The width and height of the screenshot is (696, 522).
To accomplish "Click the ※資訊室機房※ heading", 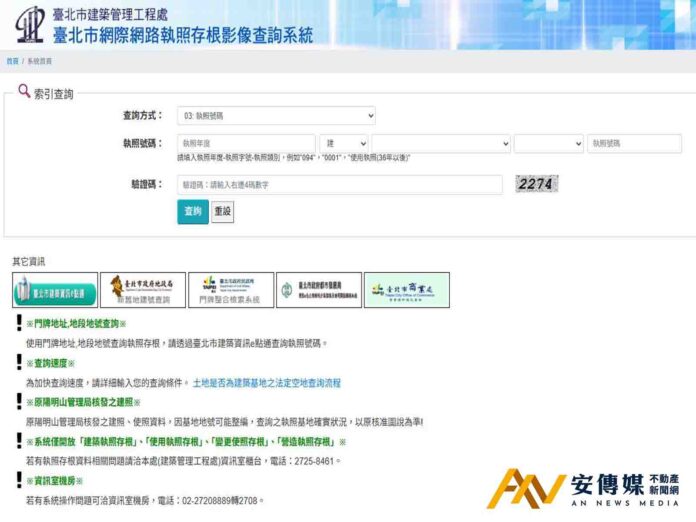I will coord(55,481).
